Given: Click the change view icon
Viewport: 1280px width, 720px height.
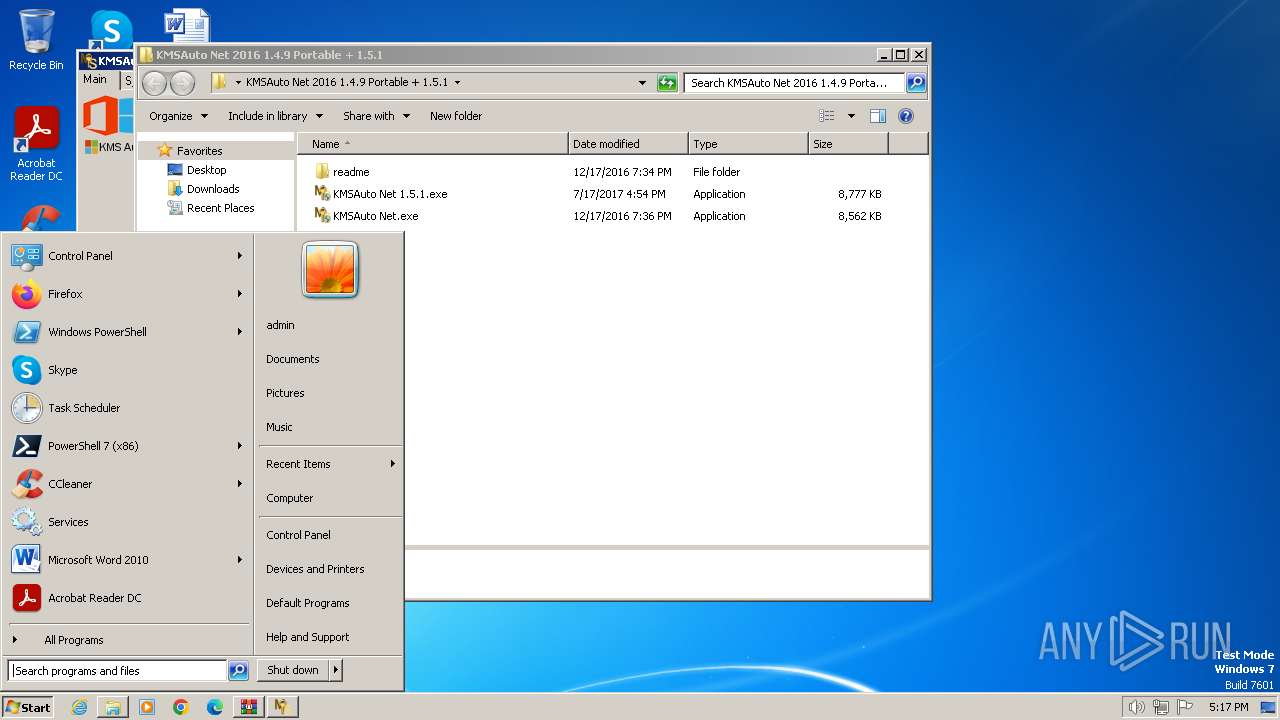Looking at the screenshot, I should 826,116.
